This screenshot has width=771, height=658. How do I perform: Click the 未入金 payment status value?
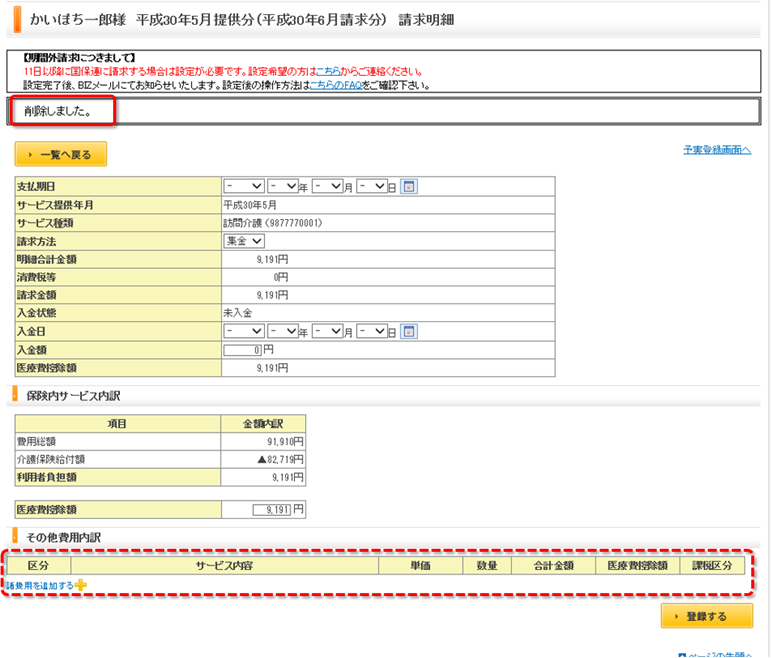click(x=237, y=313)
